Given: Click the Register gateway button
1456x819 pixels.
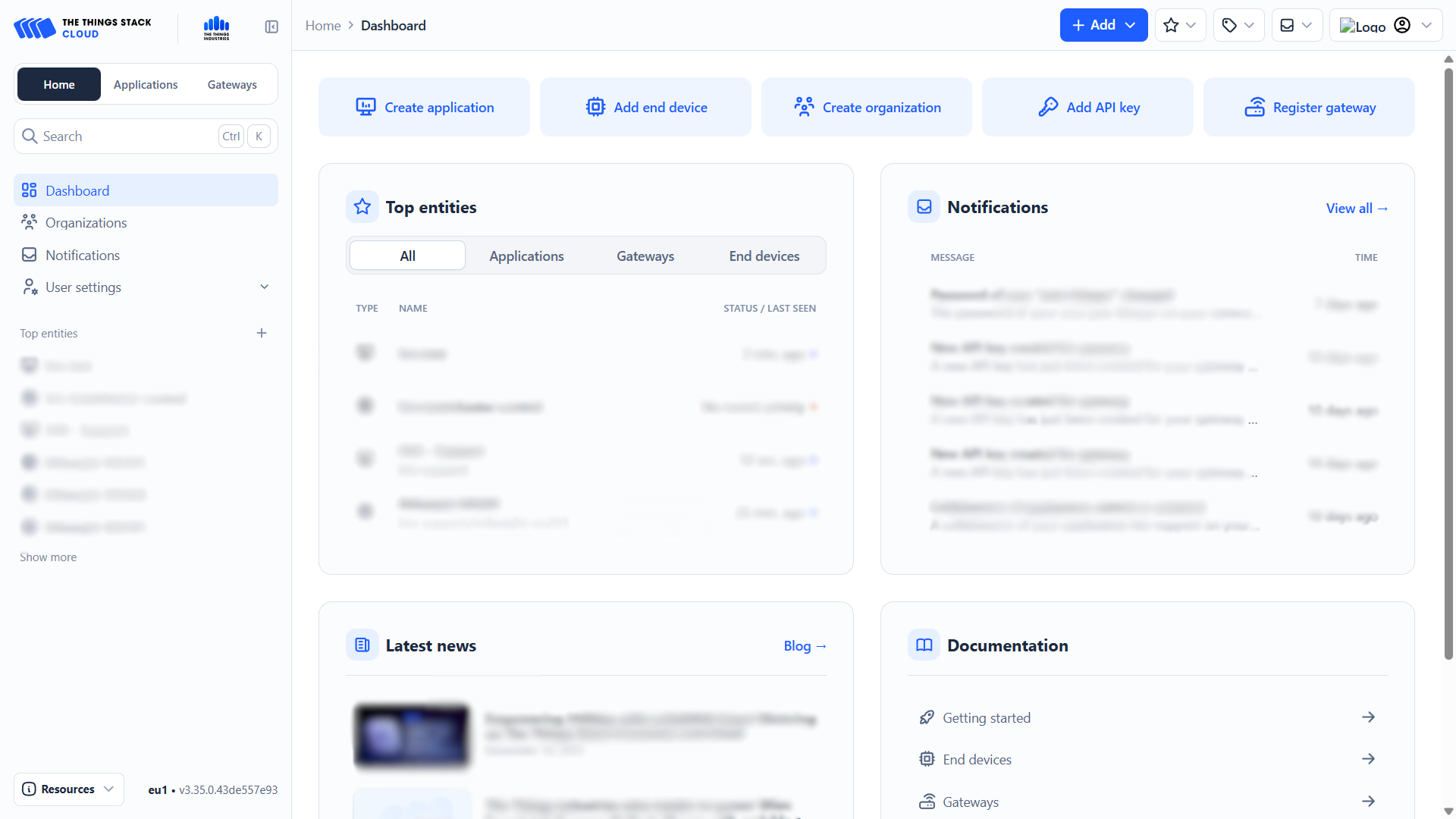Looking at the screenshot, I should (1309, 108).
